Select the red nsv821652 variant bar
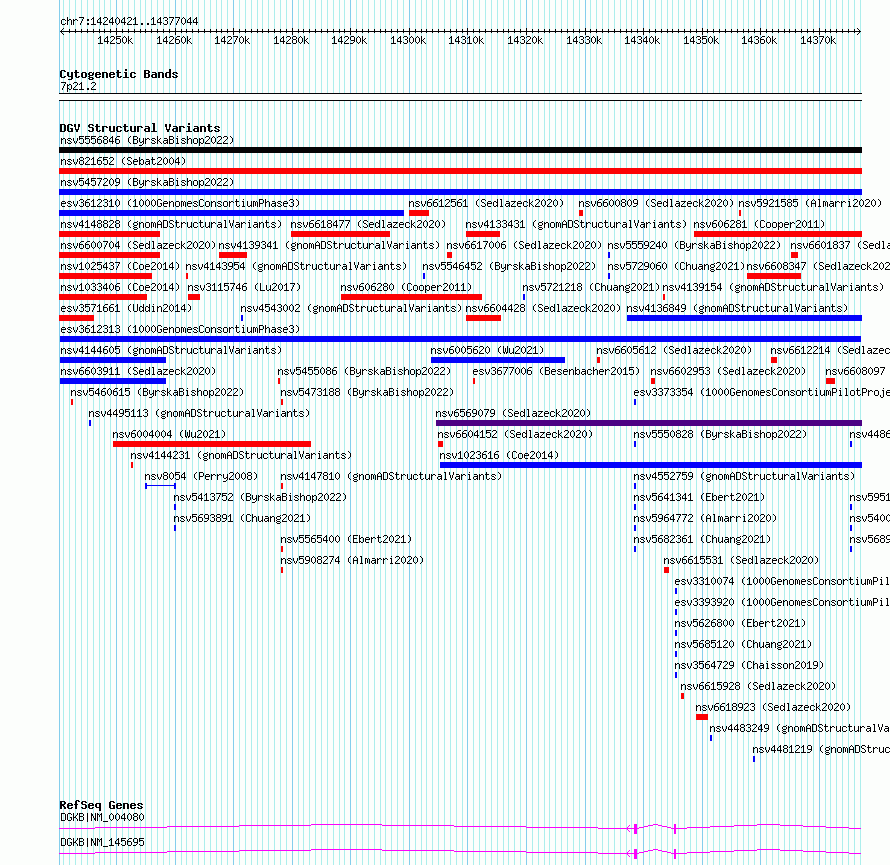The width and height of the screenshot is (890, 865). pyautogui.click(x=460, y=171)
